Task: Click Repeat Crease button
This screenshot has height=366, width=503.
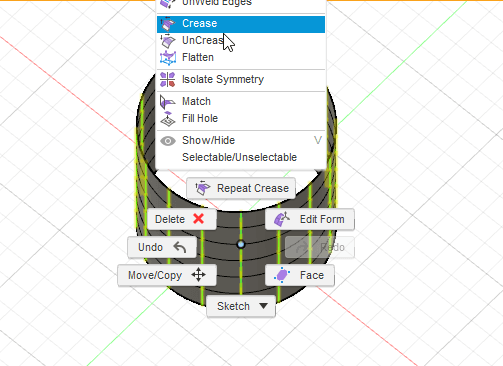Action: (x=241, y=188)
